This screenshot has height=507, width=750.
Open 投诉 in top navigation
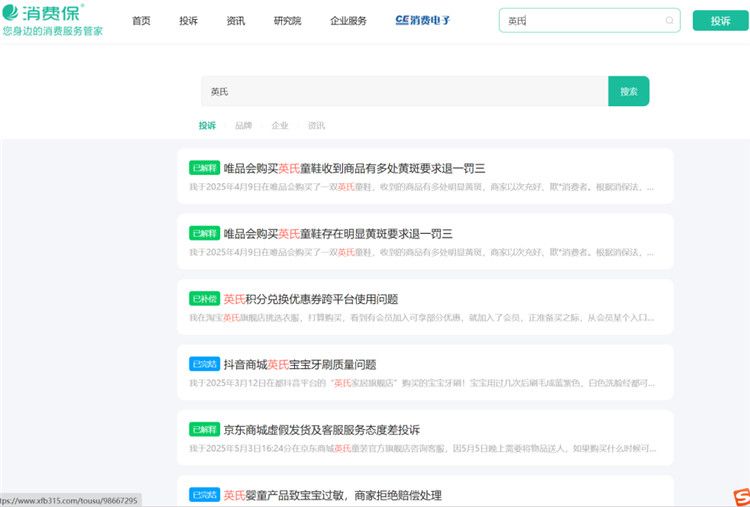pyautogui.click(x=188, y=21)
